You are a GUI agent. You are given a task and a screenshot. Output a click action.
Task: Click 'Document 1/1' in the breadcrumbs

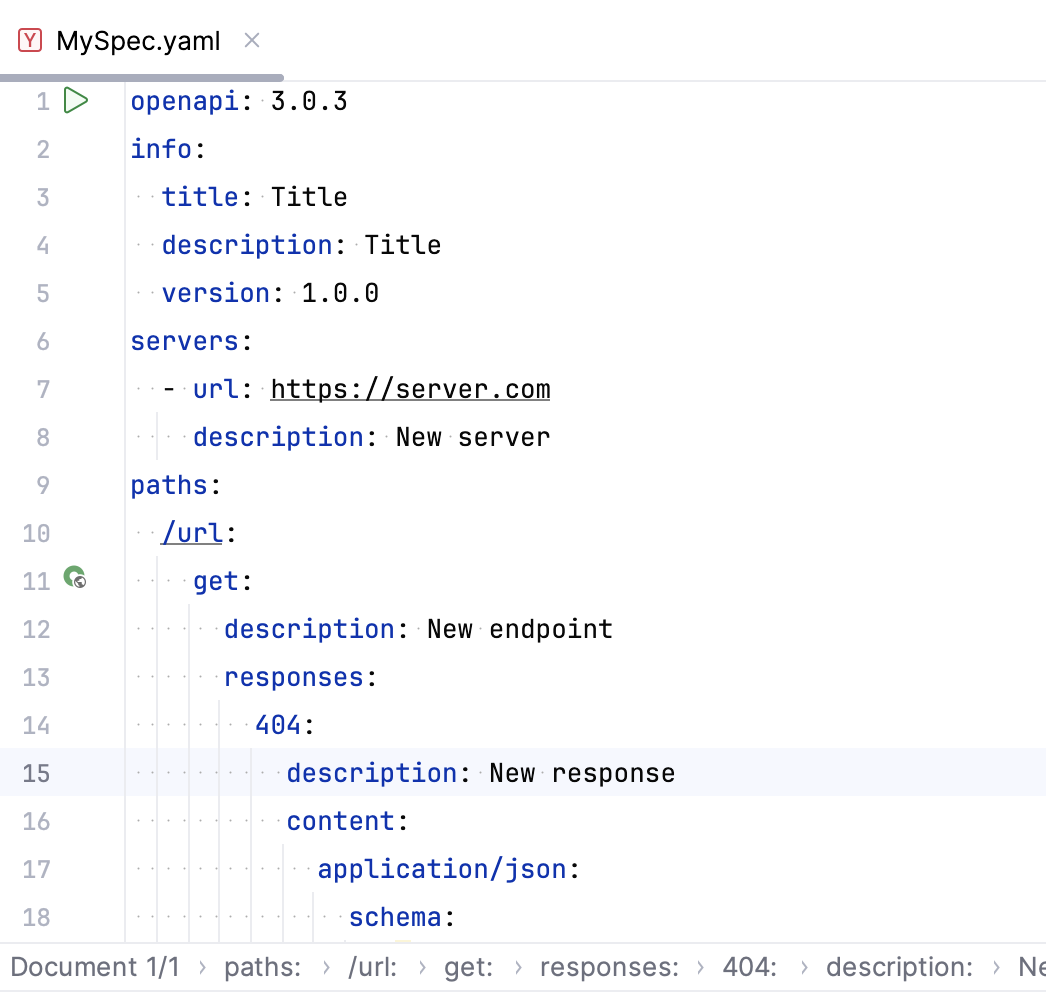[95, 966]
